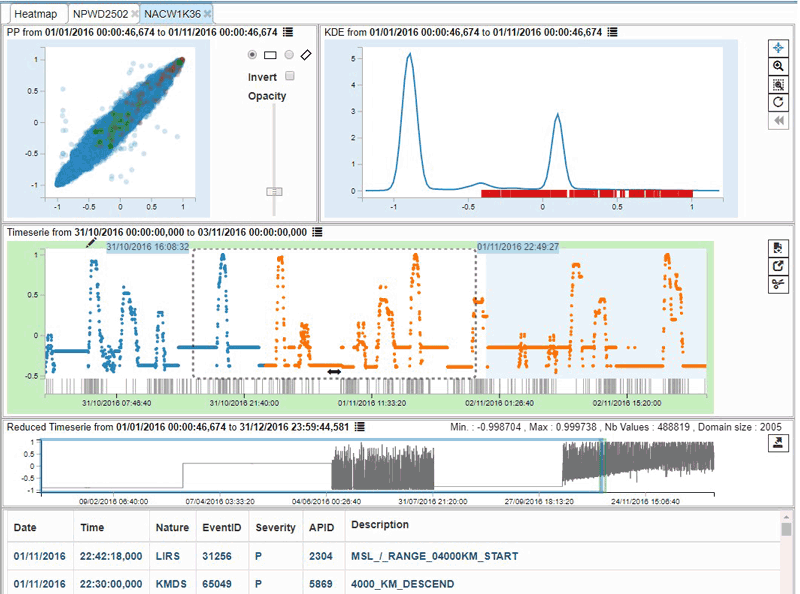Click the red selection bar under KDE
The height and width of the screenshot is (594, 800).
point(587,193)
